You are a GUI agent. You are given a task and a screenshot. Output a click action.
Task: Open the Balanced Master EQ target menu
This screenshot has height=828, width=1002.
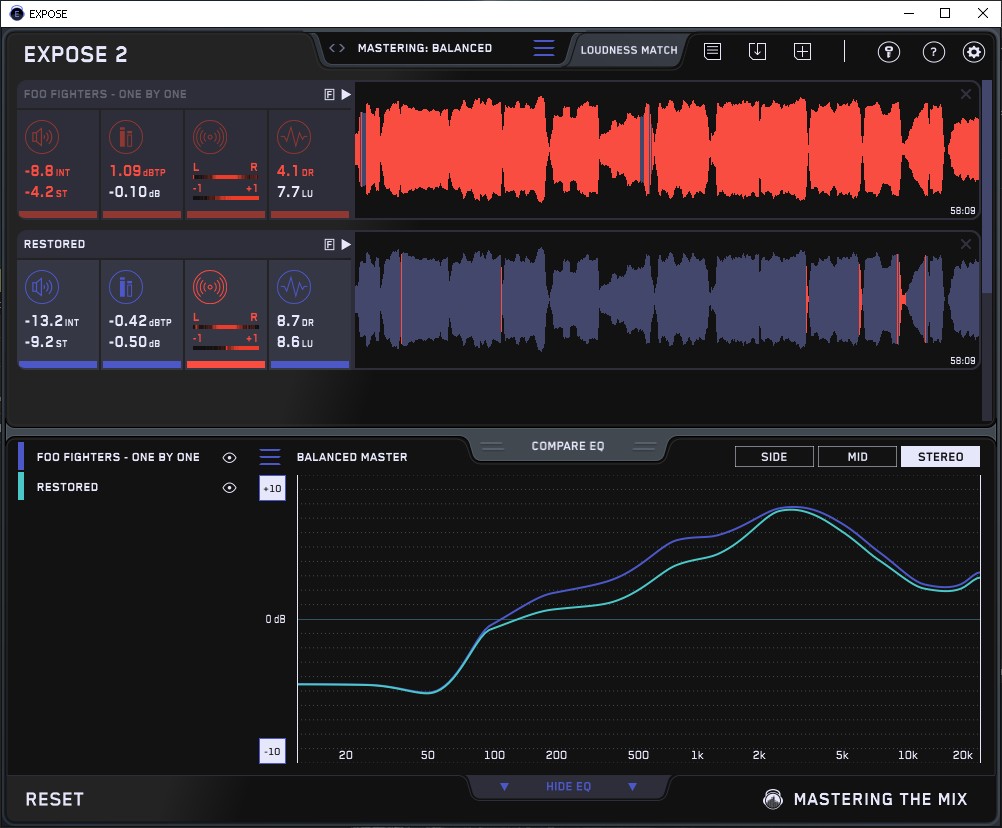click(270, 457)
